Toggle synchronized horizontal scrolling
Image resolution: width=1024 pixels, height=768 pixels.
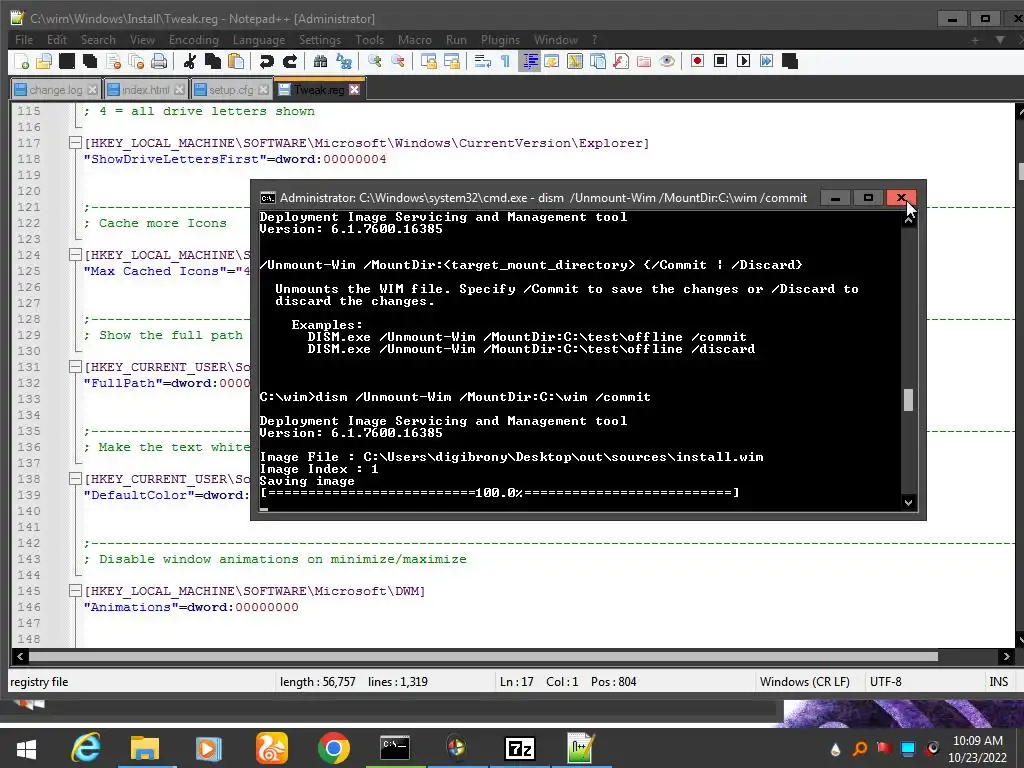point(451,61)
